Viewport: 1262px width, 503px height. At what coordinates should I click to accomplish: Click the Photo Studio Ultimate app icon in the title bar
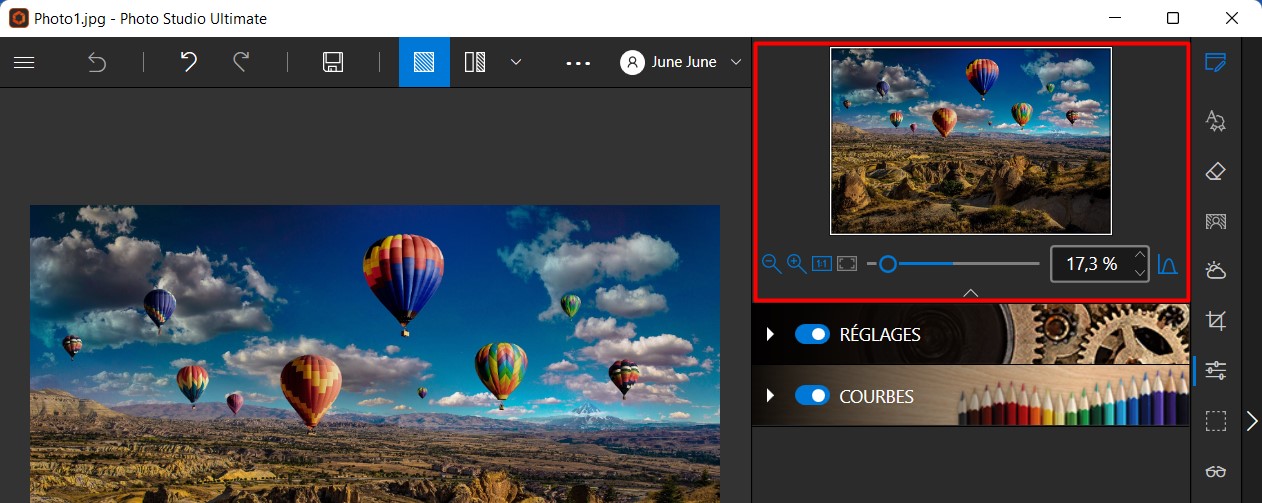point(18,18)
